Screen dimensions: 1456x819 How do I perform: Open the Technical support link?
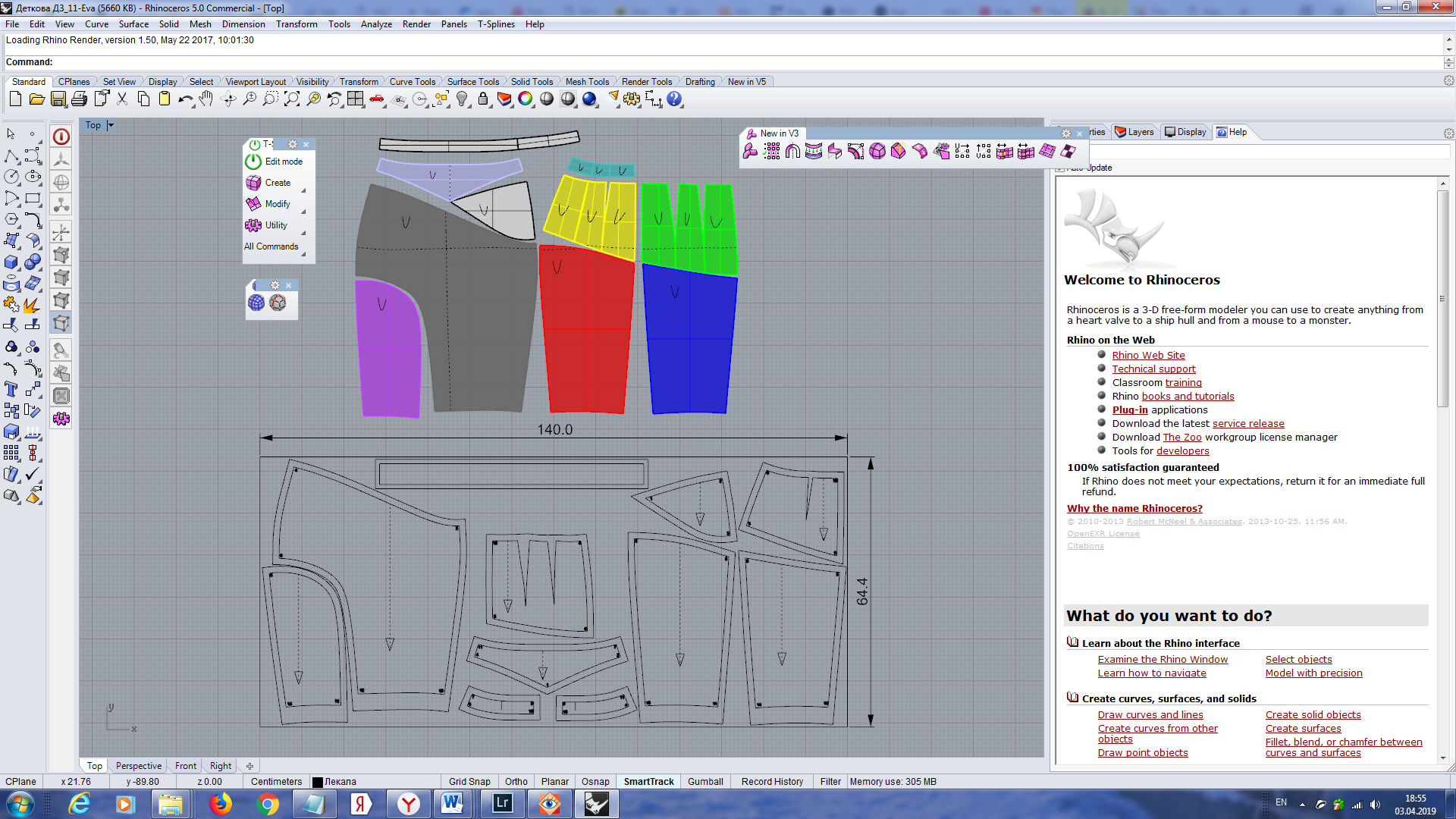point(1153,369)
